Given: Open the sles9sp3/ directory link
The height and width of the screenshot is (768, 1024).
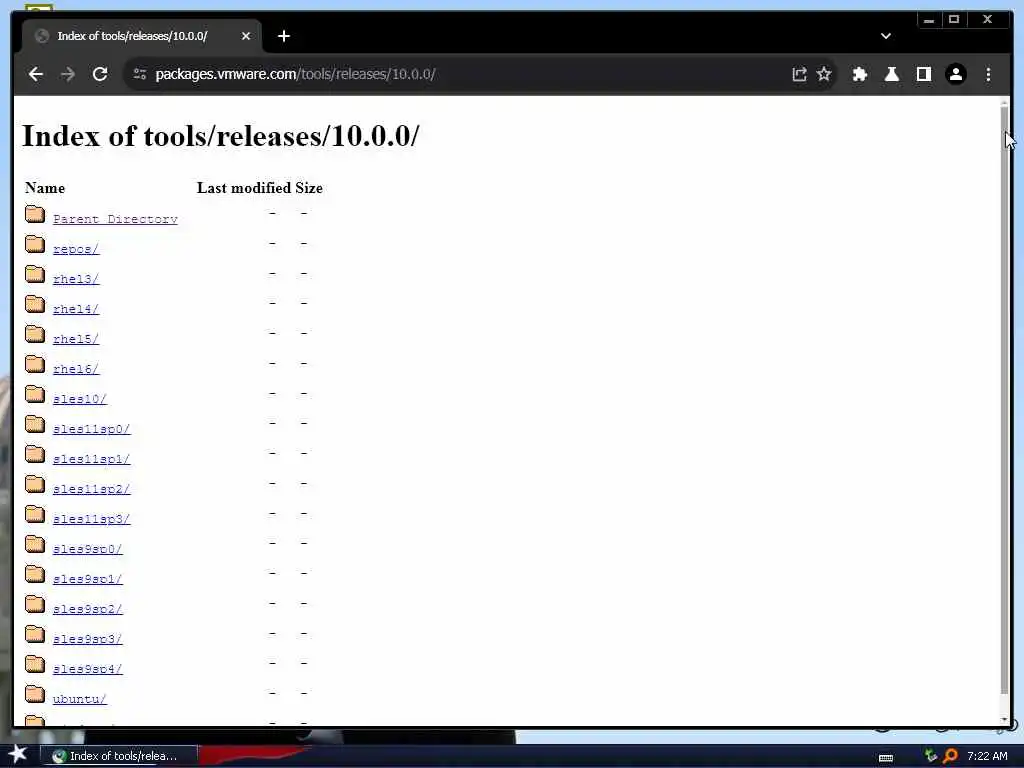Looking at the screenshot, I should [88, 639].
